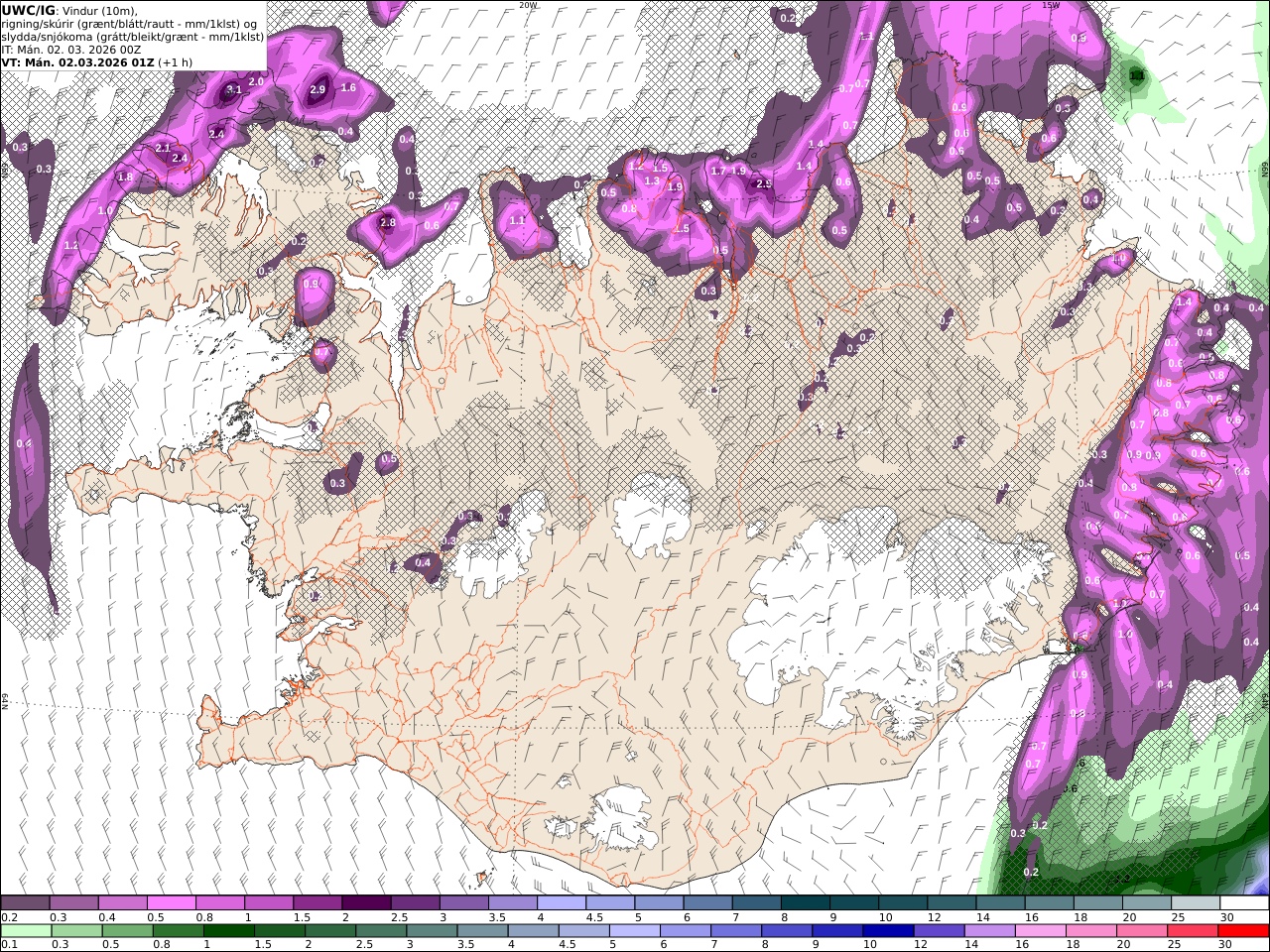1270x952 pixels.
Task: Choose the white 30 swatch on the snow scale
Action: point(1243,903)
